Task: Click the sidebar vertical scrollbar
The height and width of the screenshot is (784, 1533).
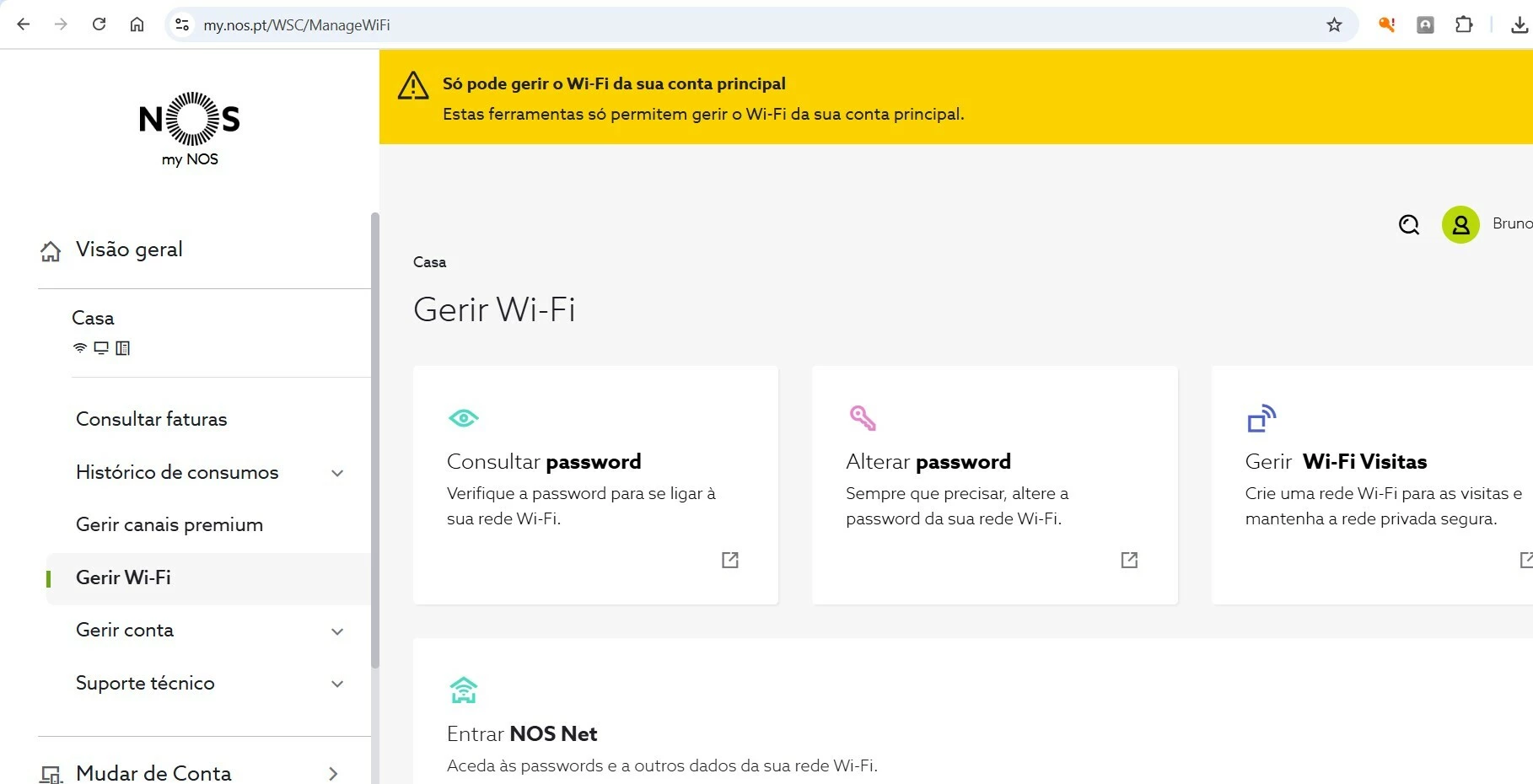Action: point(375,438)
